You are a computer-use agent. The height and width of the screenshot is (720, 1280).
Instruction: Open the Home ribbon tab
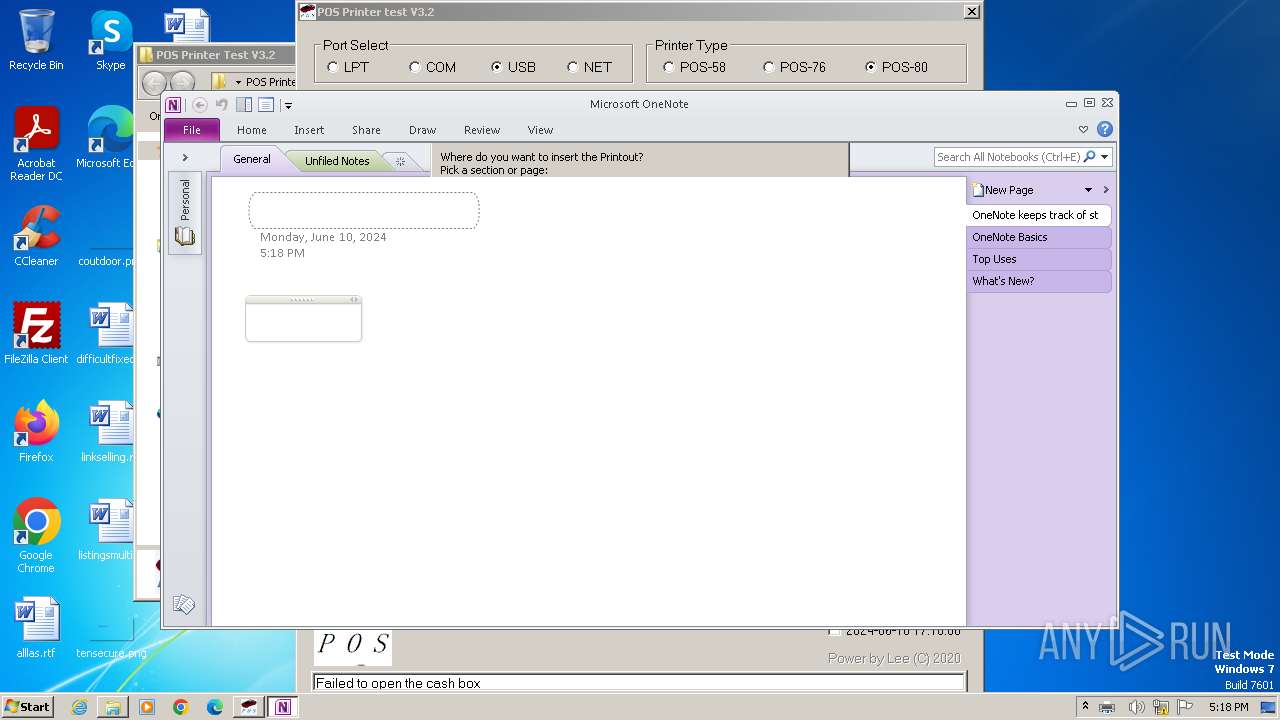point(251,130)
